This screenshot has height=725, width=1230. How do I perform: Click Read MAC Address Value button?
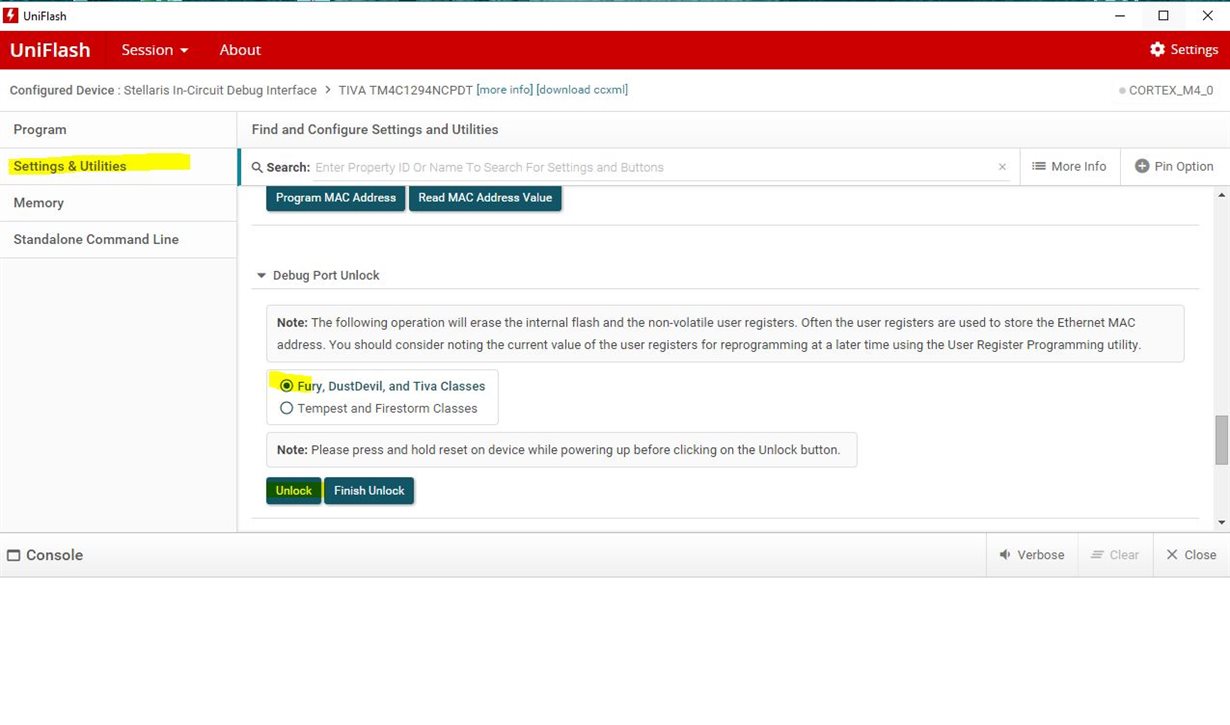tap(485, 197)
